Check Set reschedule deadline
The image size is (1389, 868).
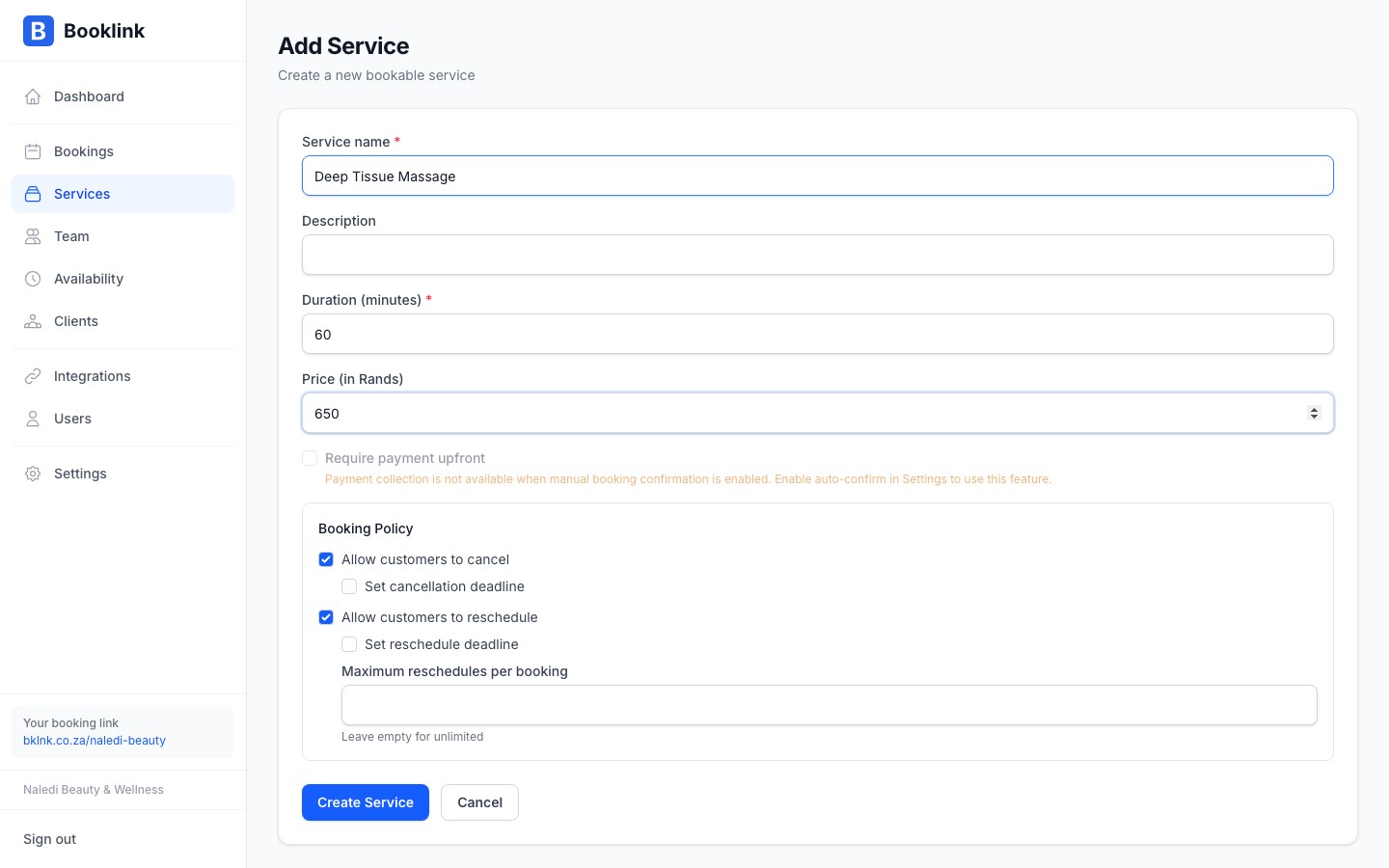(349, 644)
